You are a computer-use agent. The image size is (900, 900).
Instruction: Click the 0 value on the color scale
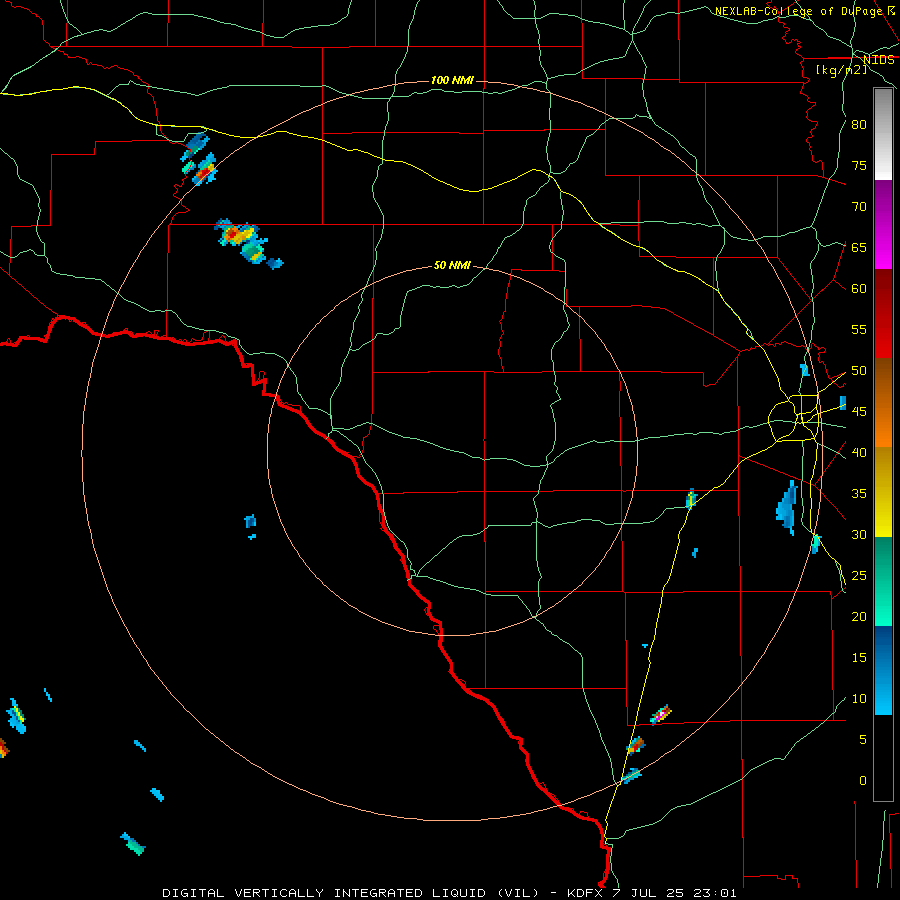pyautogui.click(x=863, y=781)
